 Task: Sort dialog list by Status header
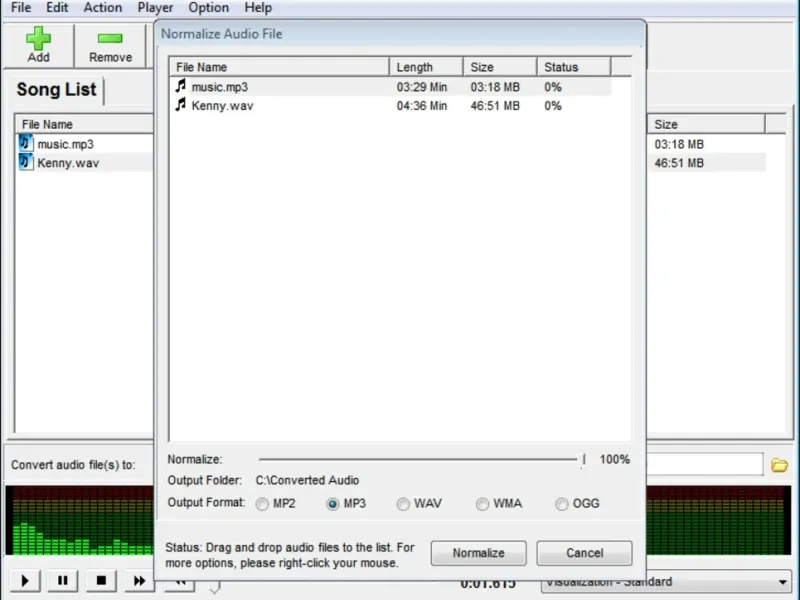[x=573, y=67]
